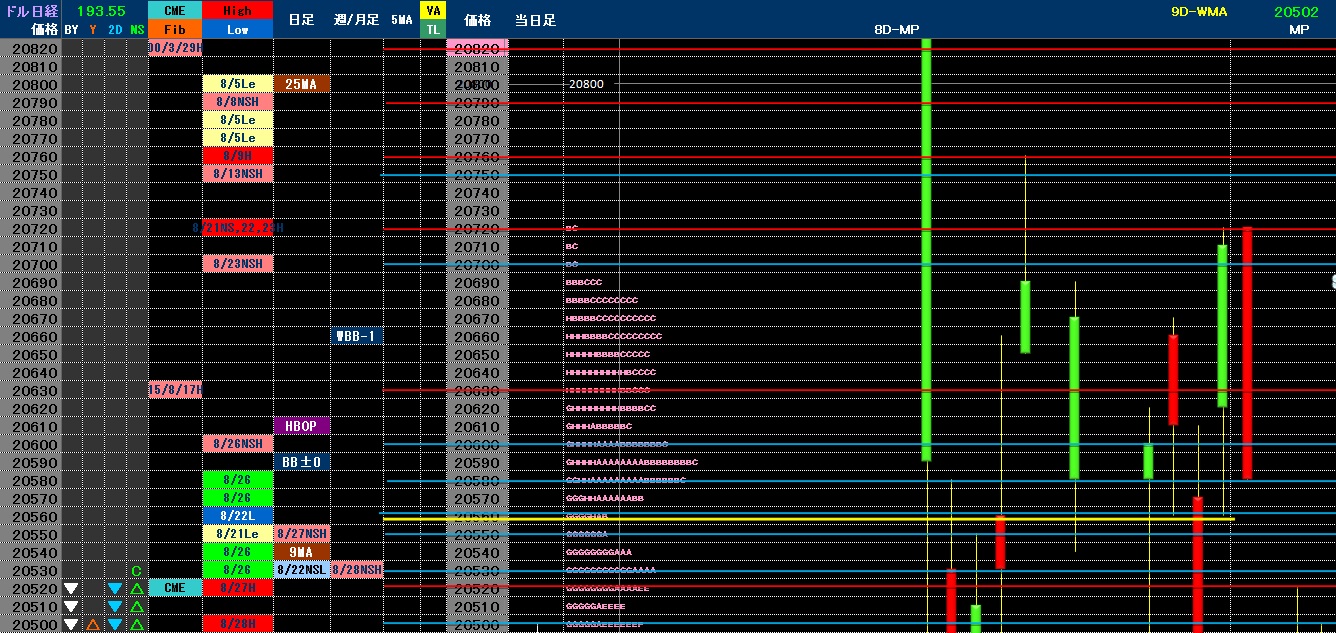
Task: Click 20740 in the left price column
Action: (x=35, y=192)
